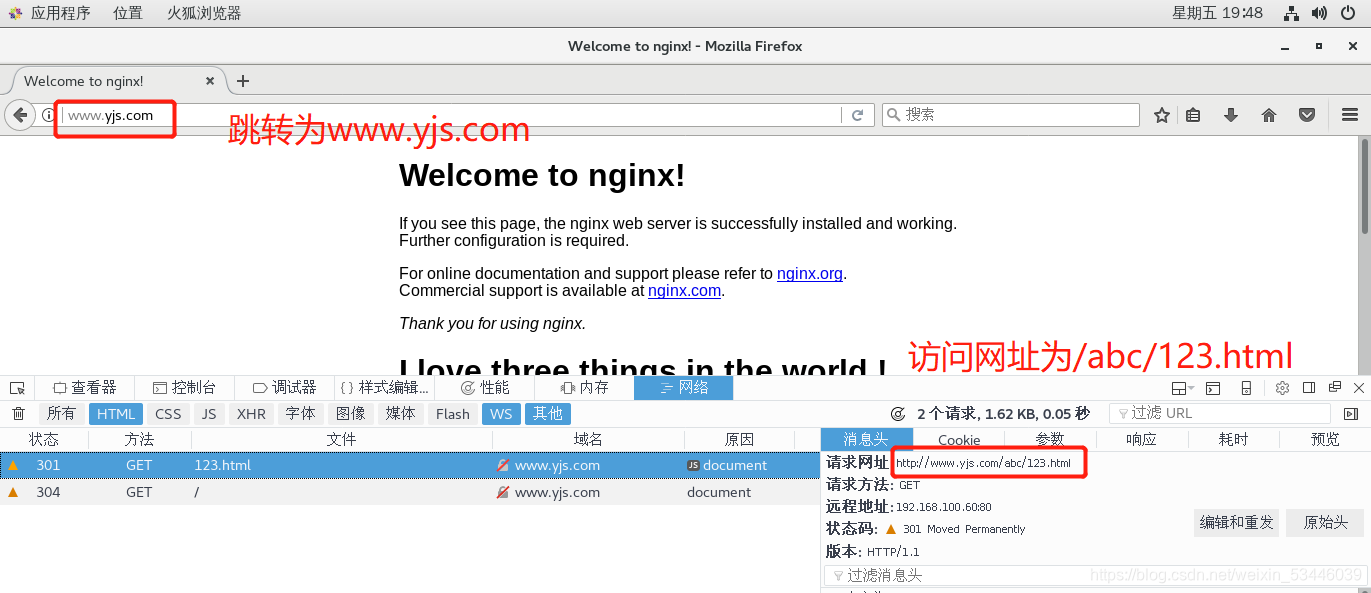This screenshot has height=593, width=1371.
Task: Click the 搜索 search box
Action: (1010, 115)
